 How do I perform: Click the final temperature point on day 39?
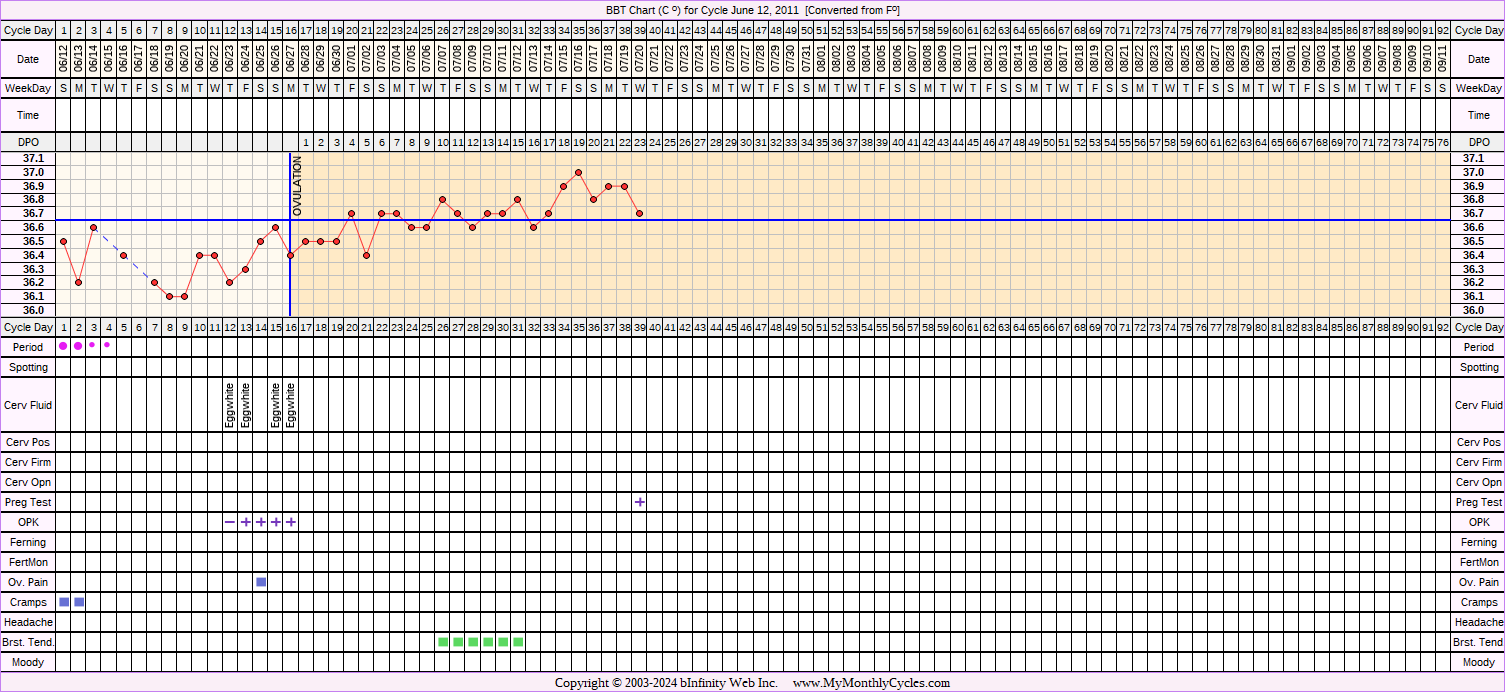tap(639, 214)
